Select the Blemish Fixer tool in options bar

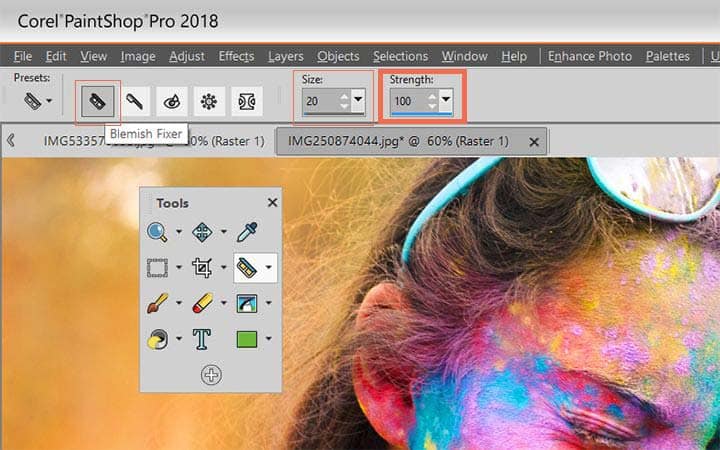click(x=98, y=101)
